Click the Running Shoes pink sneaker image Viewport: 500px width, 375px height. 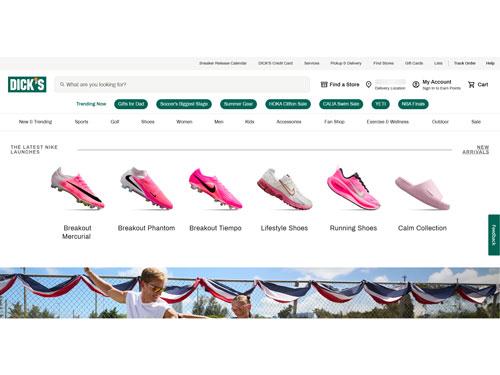353,188
